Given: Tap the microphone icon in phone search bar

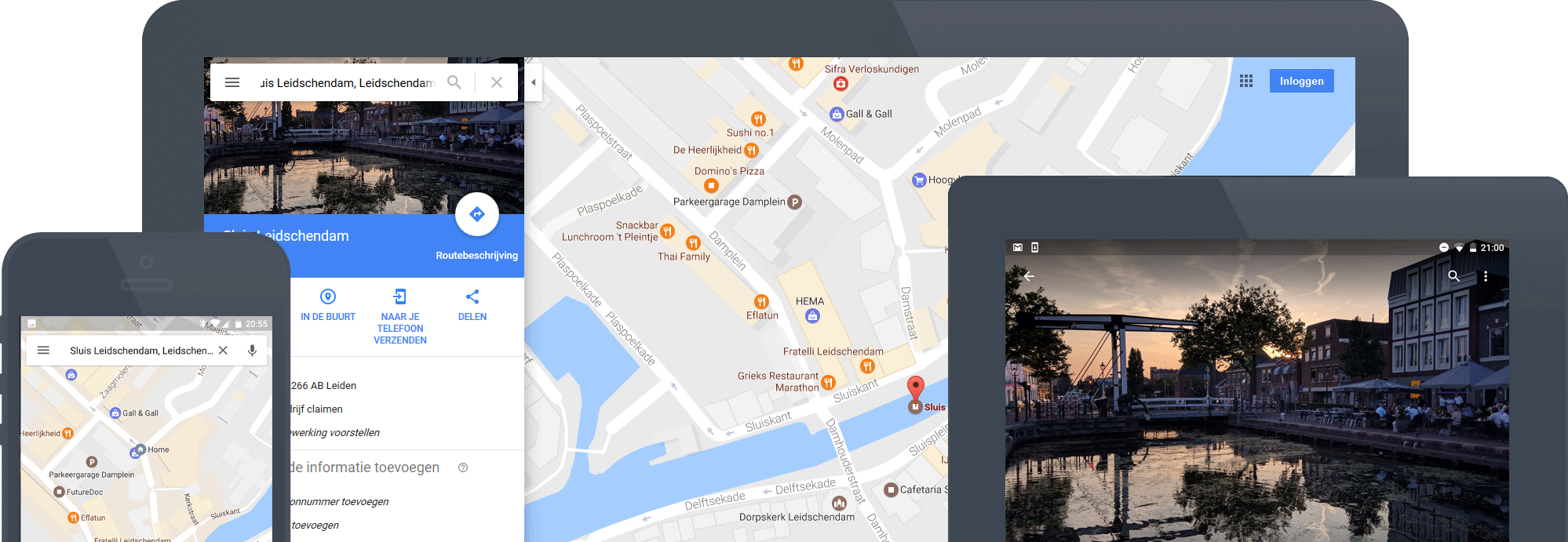Looking at the screenshot, I should click(x=252, y=351).
